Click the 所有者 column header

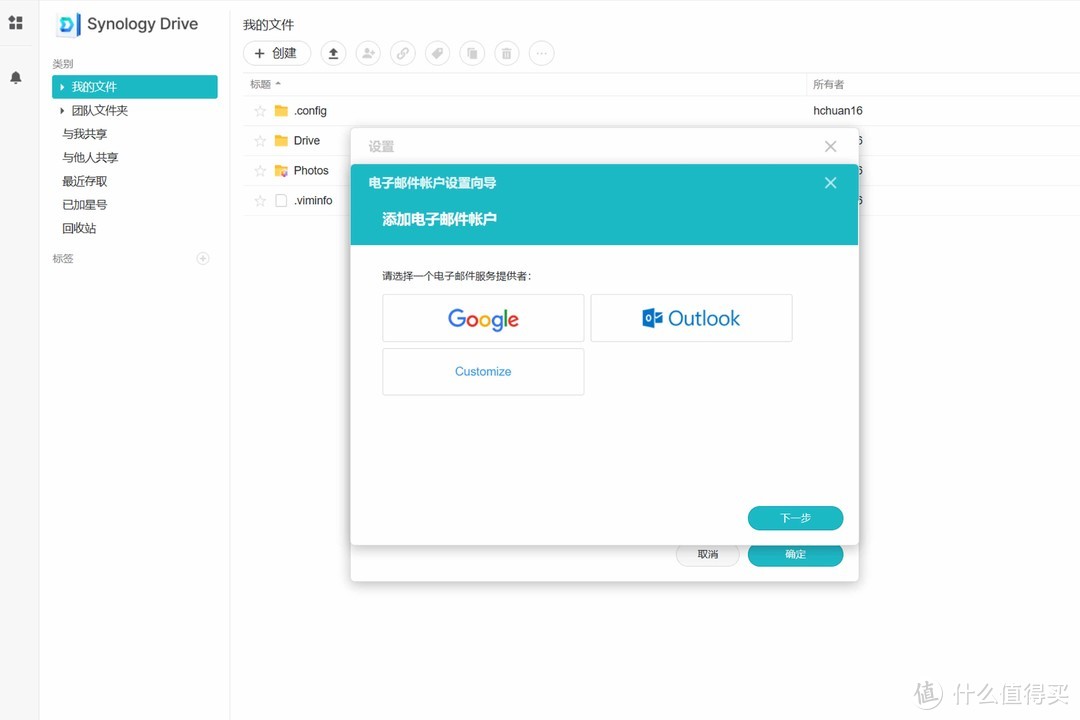point(828,84)
